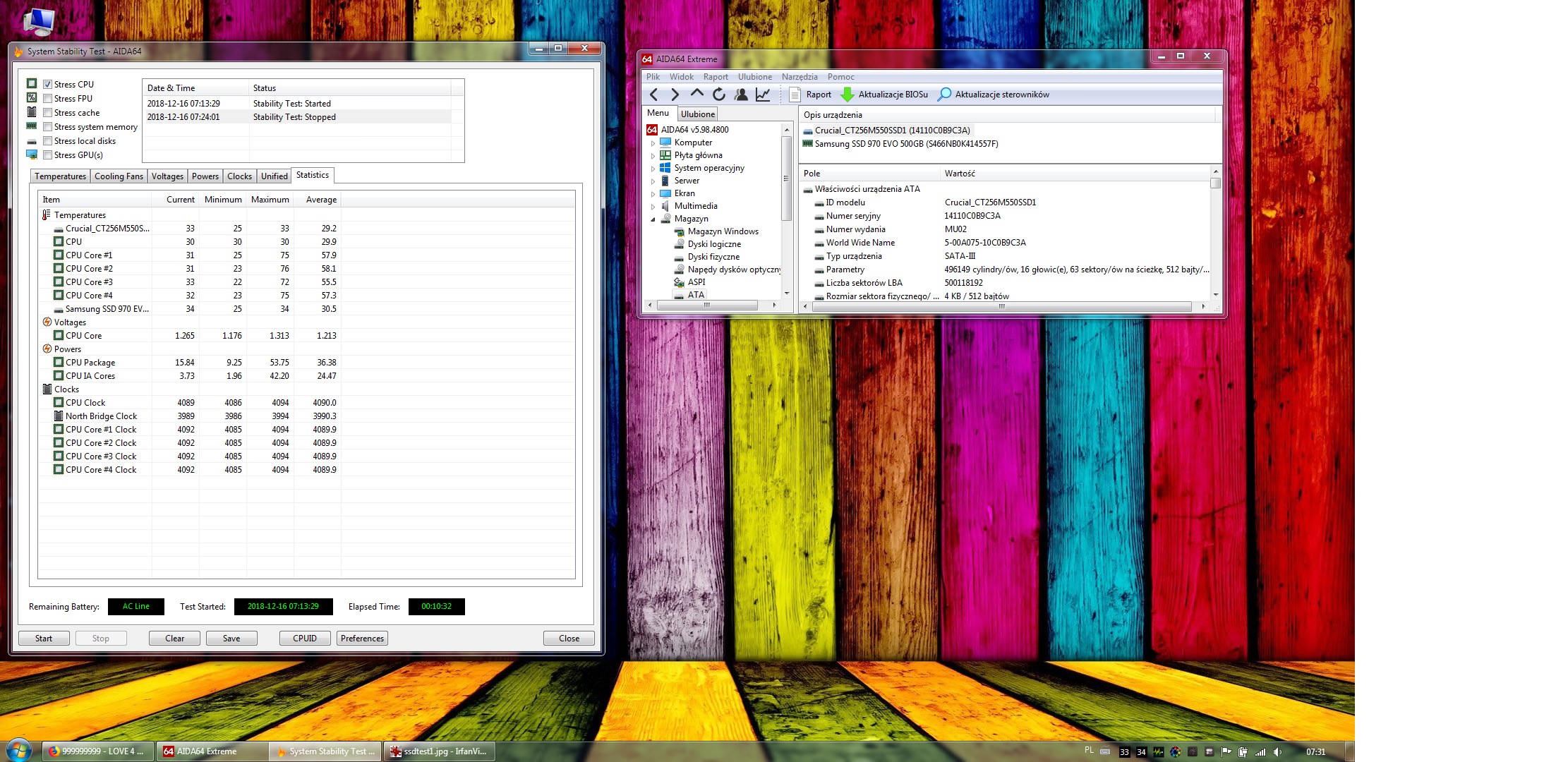Screen dimensions: 1568x762
Task: Click the AIDA64 v5.98.4800 root node
Action: click(688, 130)
